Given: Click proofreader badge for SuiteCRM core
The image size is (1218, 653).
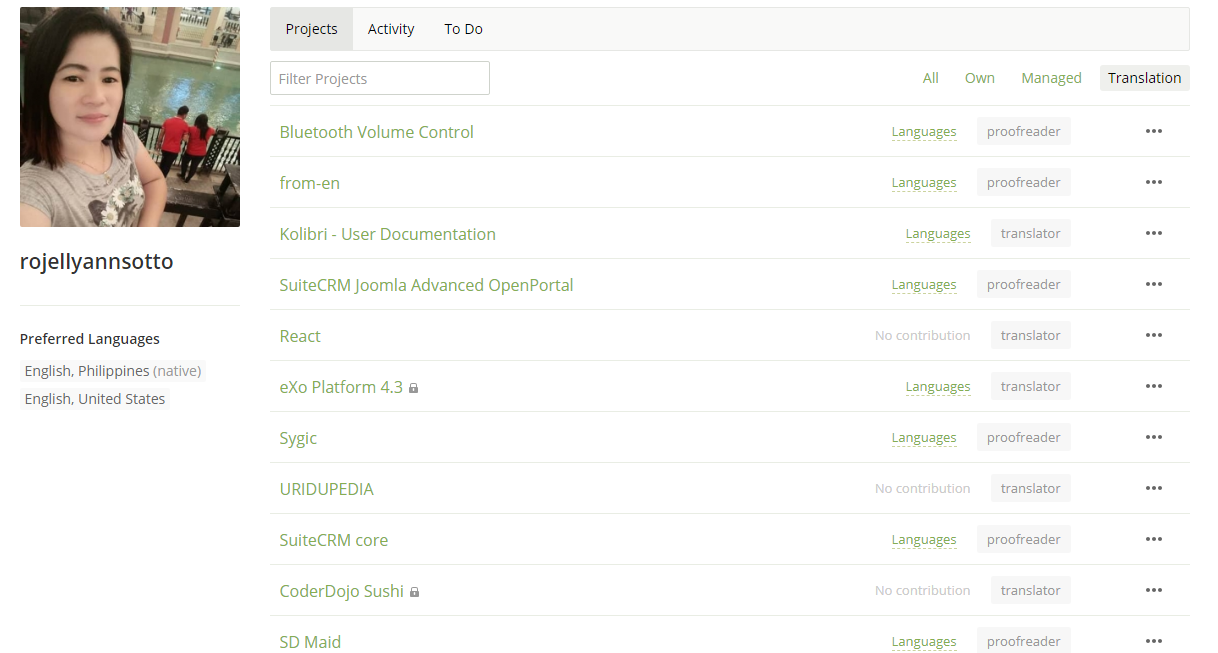Looking at the screenshot, I should point(1024,539).
